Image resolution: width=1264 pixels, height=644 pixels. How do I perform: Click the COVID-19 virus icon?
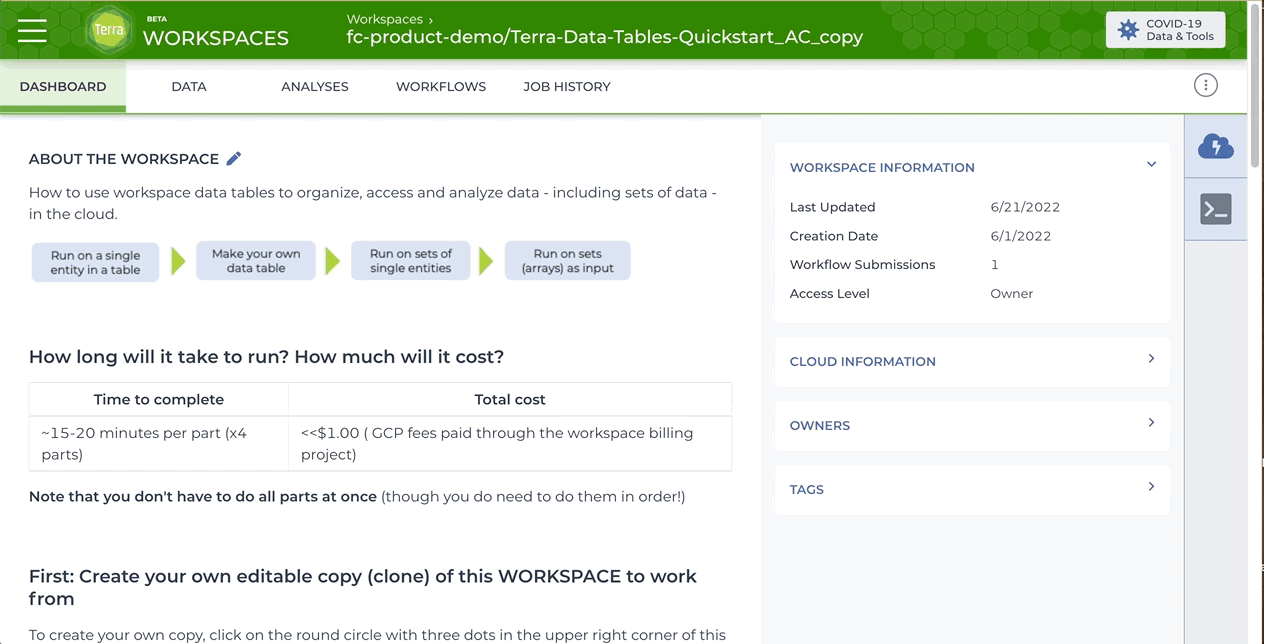(1128, 30)
